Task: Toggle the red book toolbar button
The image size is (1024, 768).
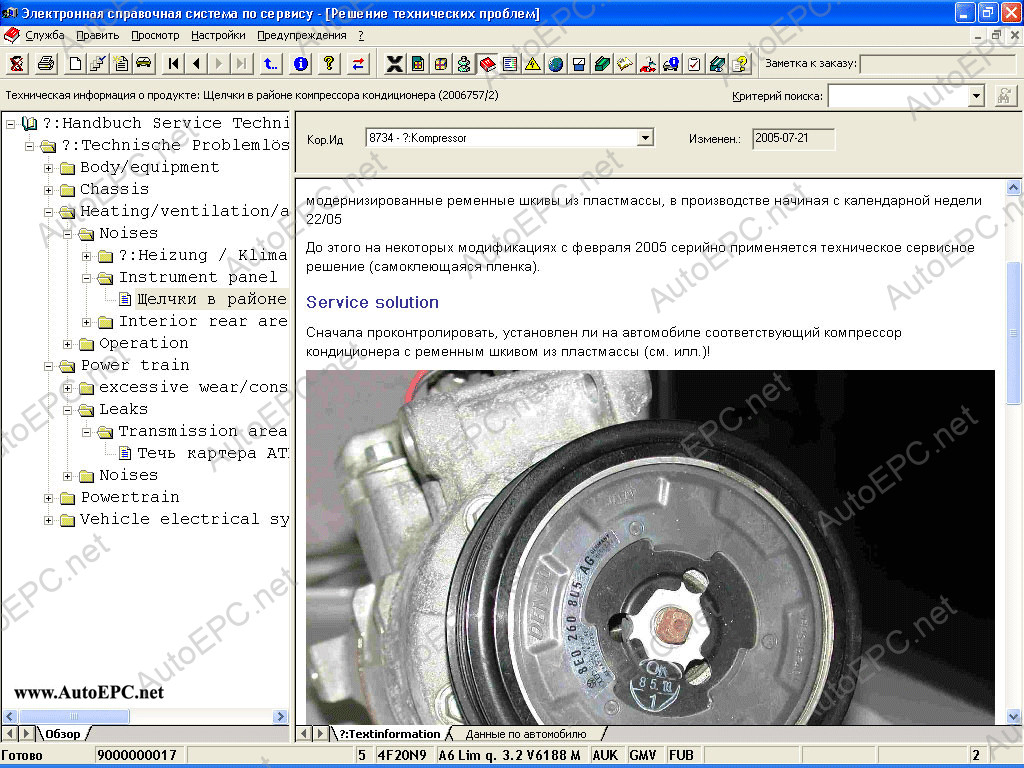Action: tap(487, 64)
